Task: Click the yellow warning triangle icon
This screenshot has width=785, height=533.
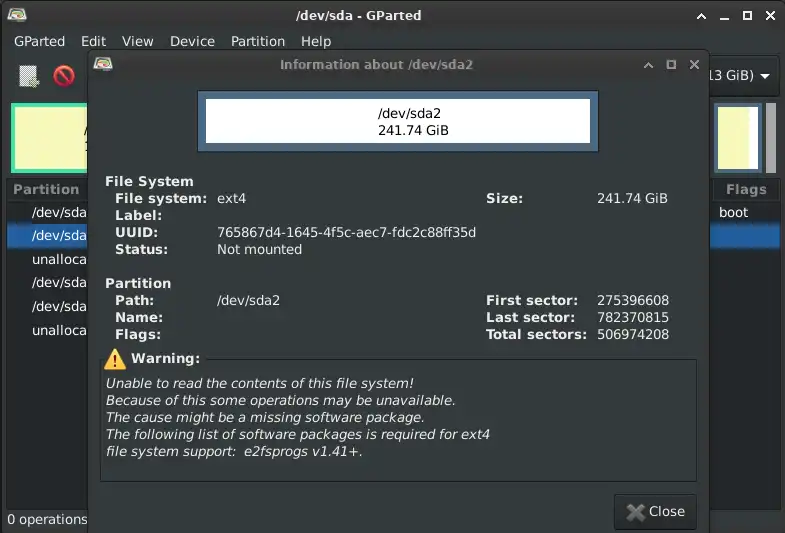Action: tap(115, 359)
